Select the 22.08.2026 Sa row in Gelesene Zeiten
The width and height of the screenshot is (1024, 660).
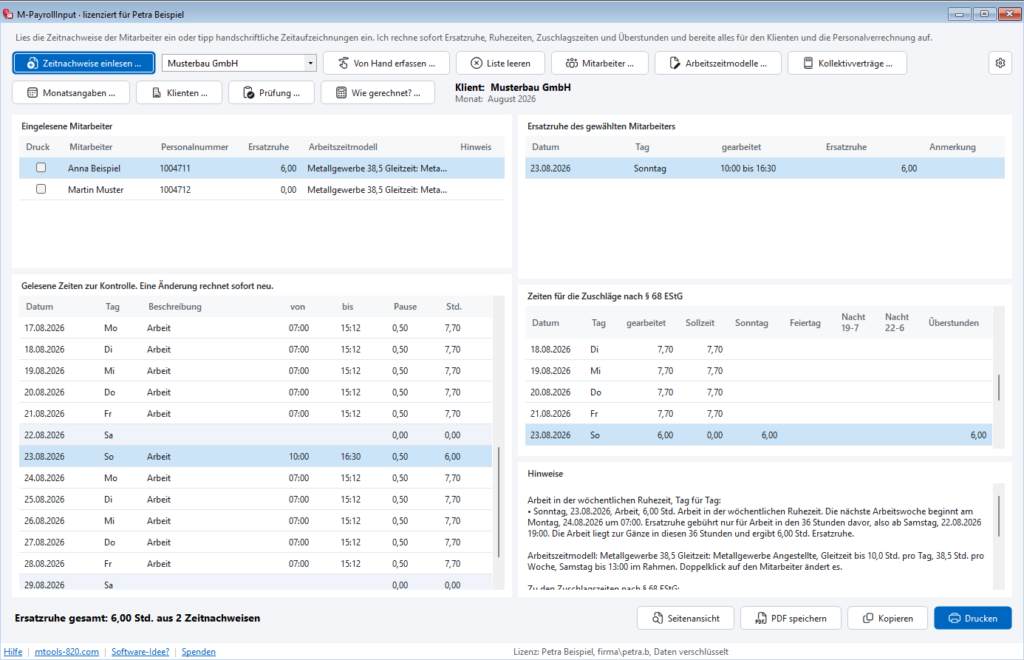[255, 435]
